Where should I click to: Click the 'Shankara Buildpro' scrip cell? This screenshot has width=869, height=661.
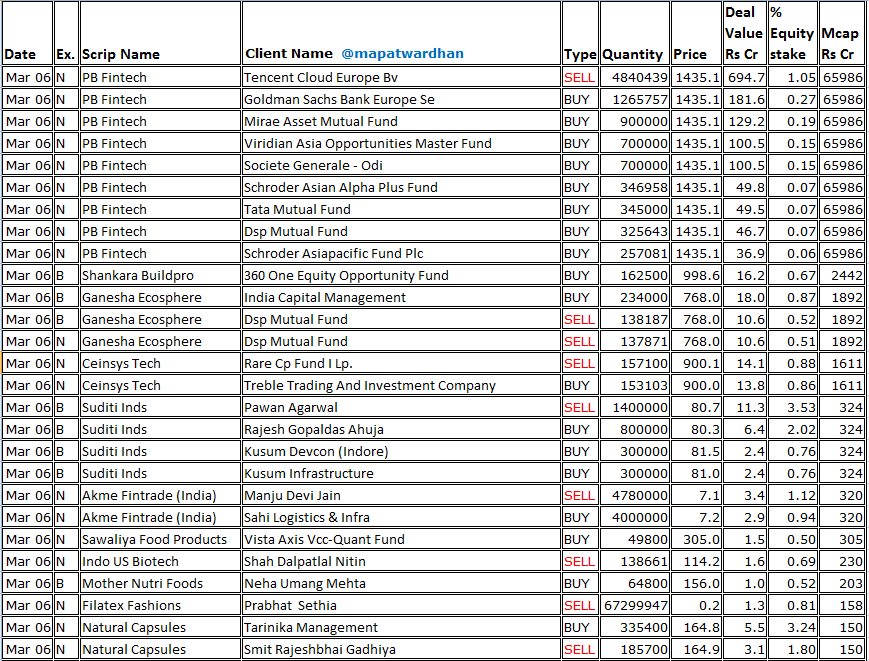160,275
